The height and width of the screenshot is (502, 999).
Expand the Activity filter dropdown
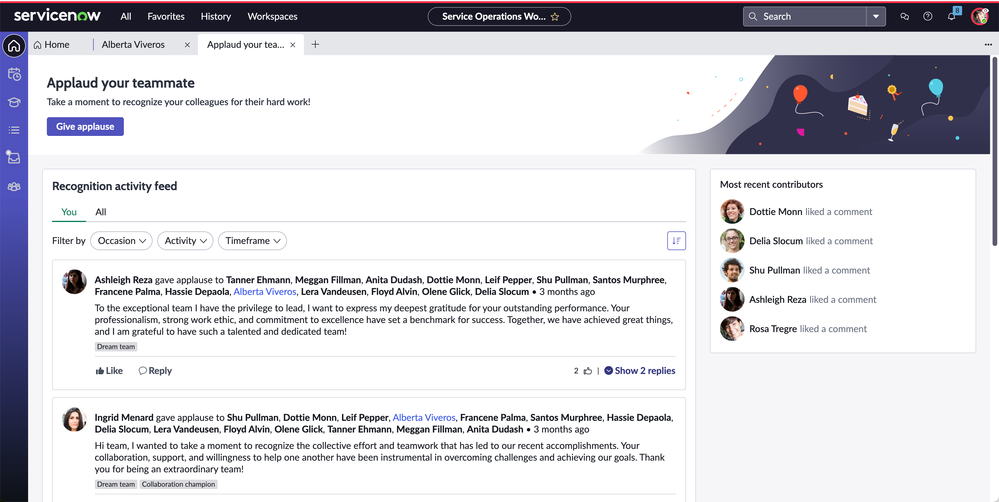[185, 241]
